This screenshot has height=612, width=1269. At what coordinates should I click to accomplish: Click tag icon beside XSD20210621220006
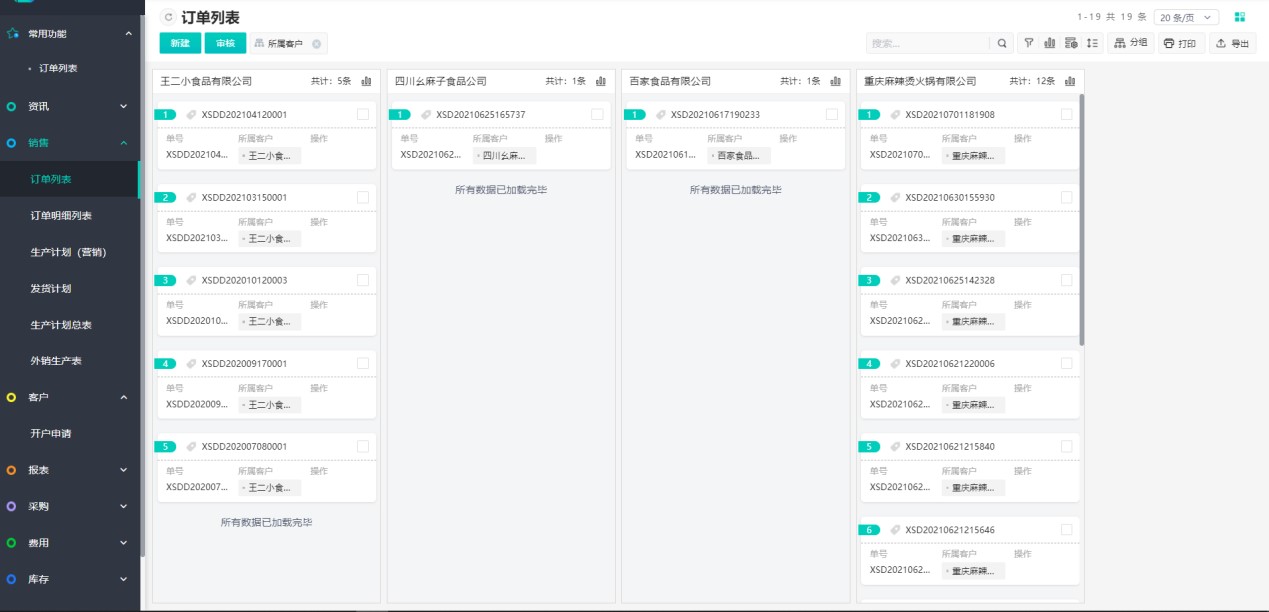[895, 363]
